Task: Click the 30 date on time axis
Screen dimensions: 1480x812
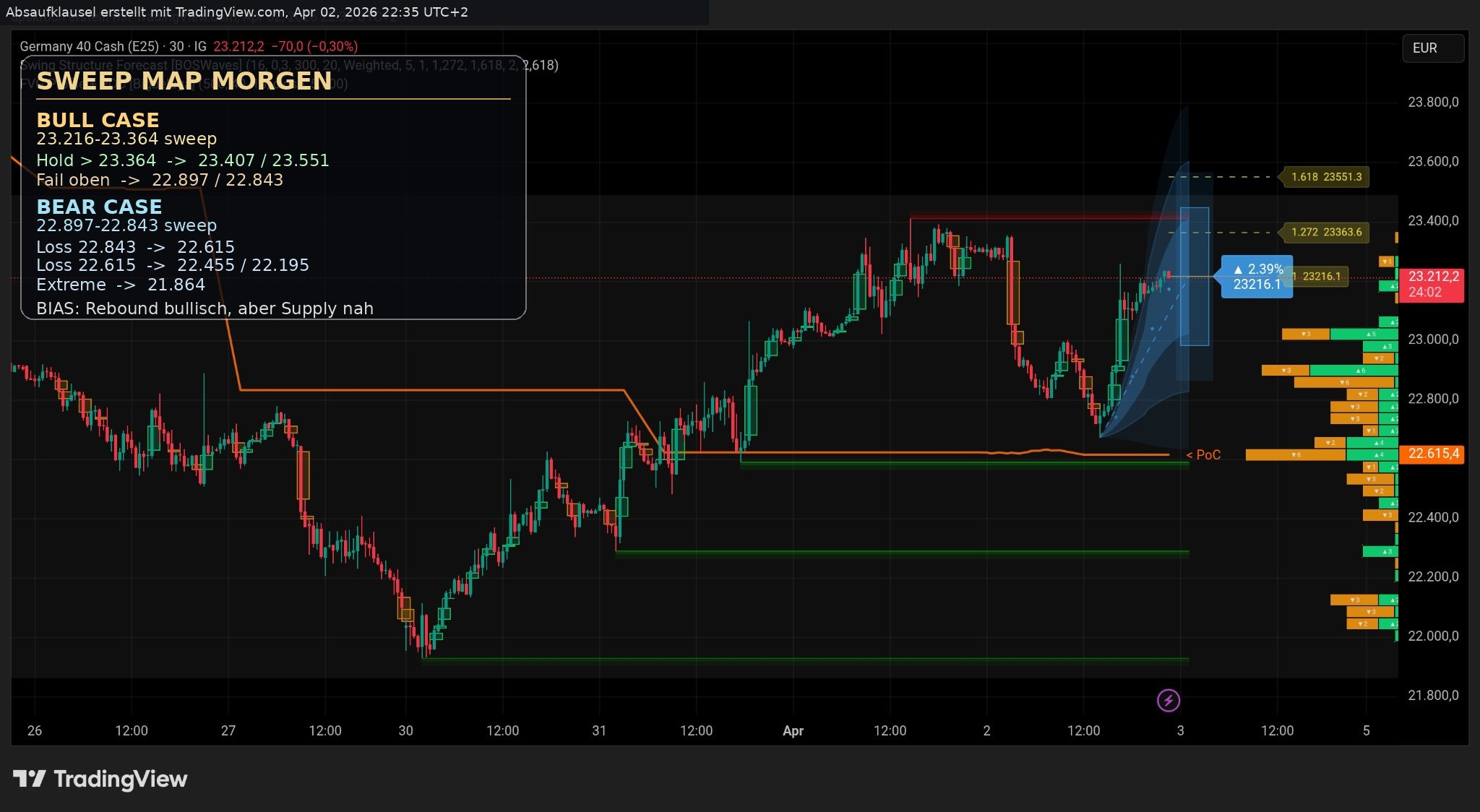Action: coord(405,730)
